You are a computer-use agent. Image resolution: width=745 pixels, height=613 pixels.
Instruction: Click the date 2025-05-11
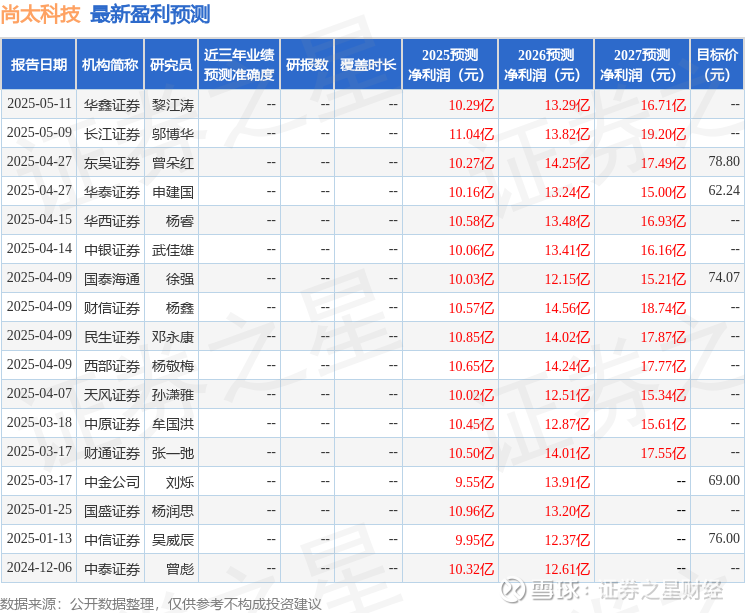coord(39,104)
